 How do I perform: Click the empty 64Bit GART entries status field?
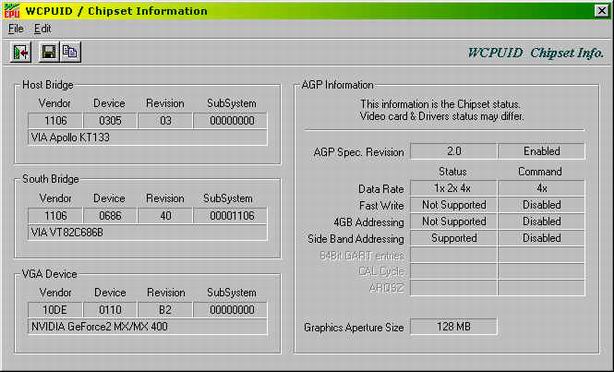coord(454,255)
